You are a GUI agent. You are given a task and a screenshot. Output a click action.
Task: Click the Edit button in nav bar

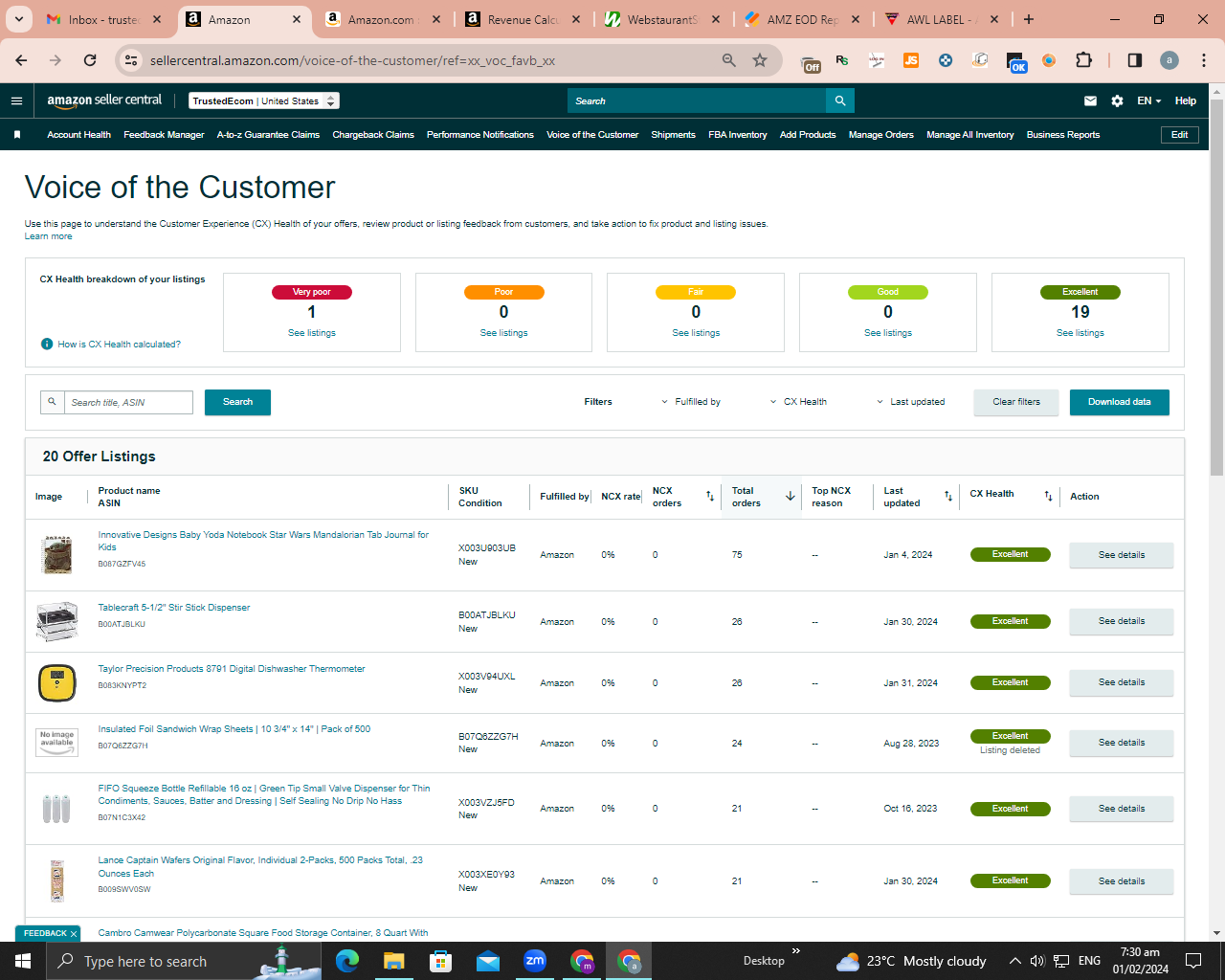tap(1180, 135)
